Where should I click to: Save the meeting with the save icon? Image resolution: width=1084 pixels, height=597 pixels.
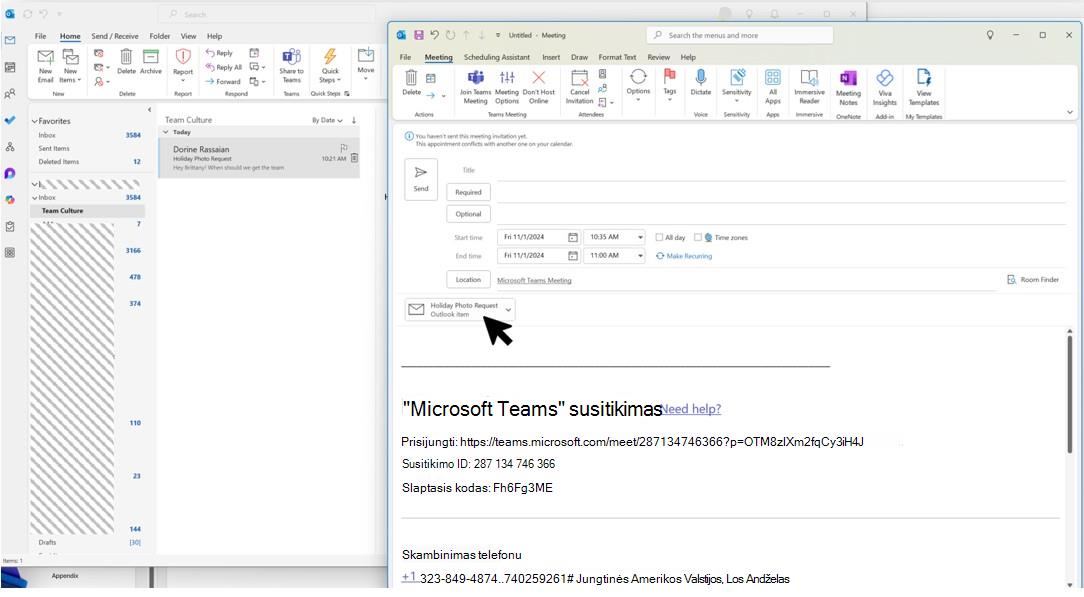[418, 35]
